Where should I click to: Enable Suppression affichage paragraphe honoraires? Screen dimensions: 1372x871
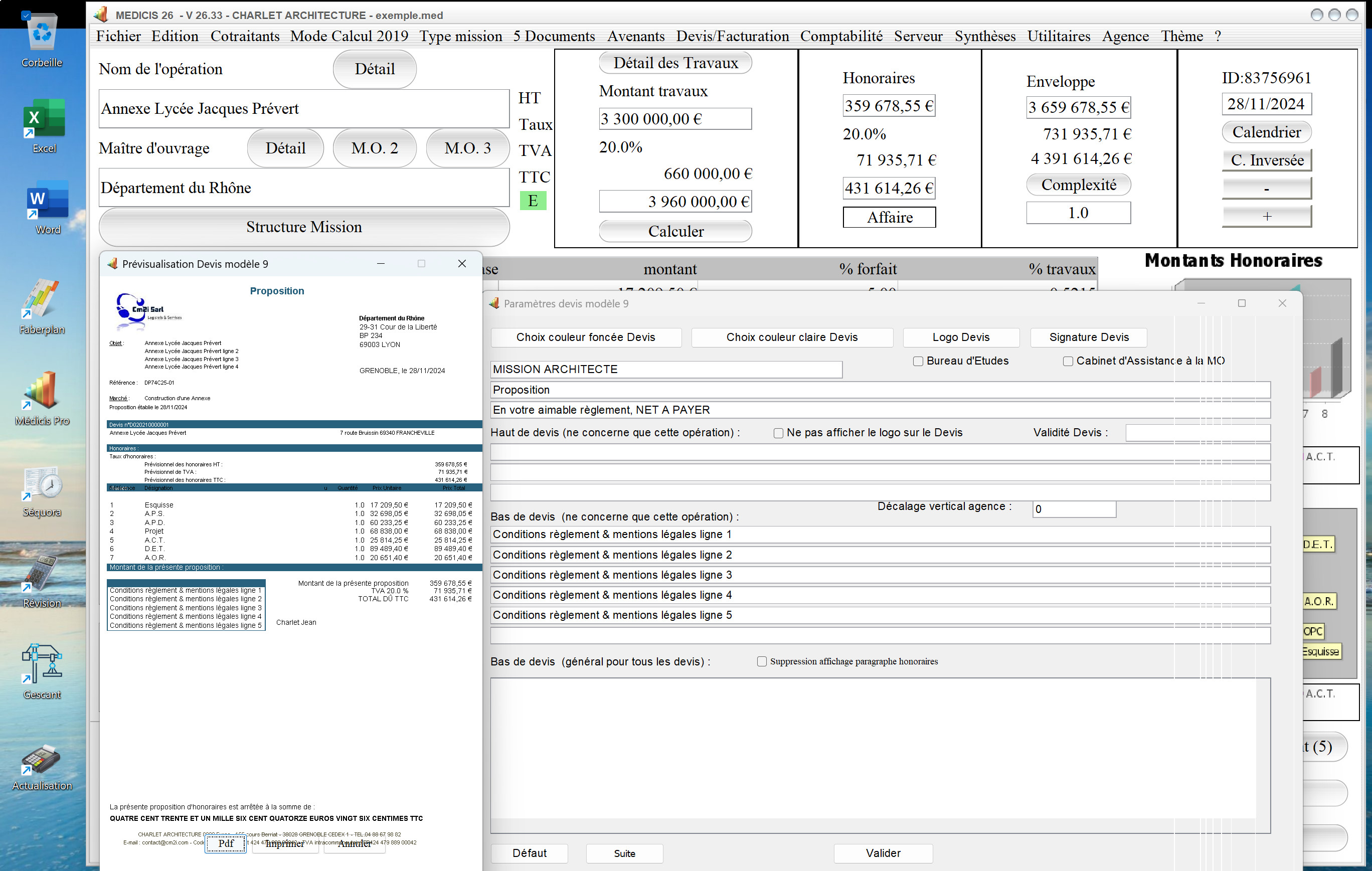pos(762,661)
